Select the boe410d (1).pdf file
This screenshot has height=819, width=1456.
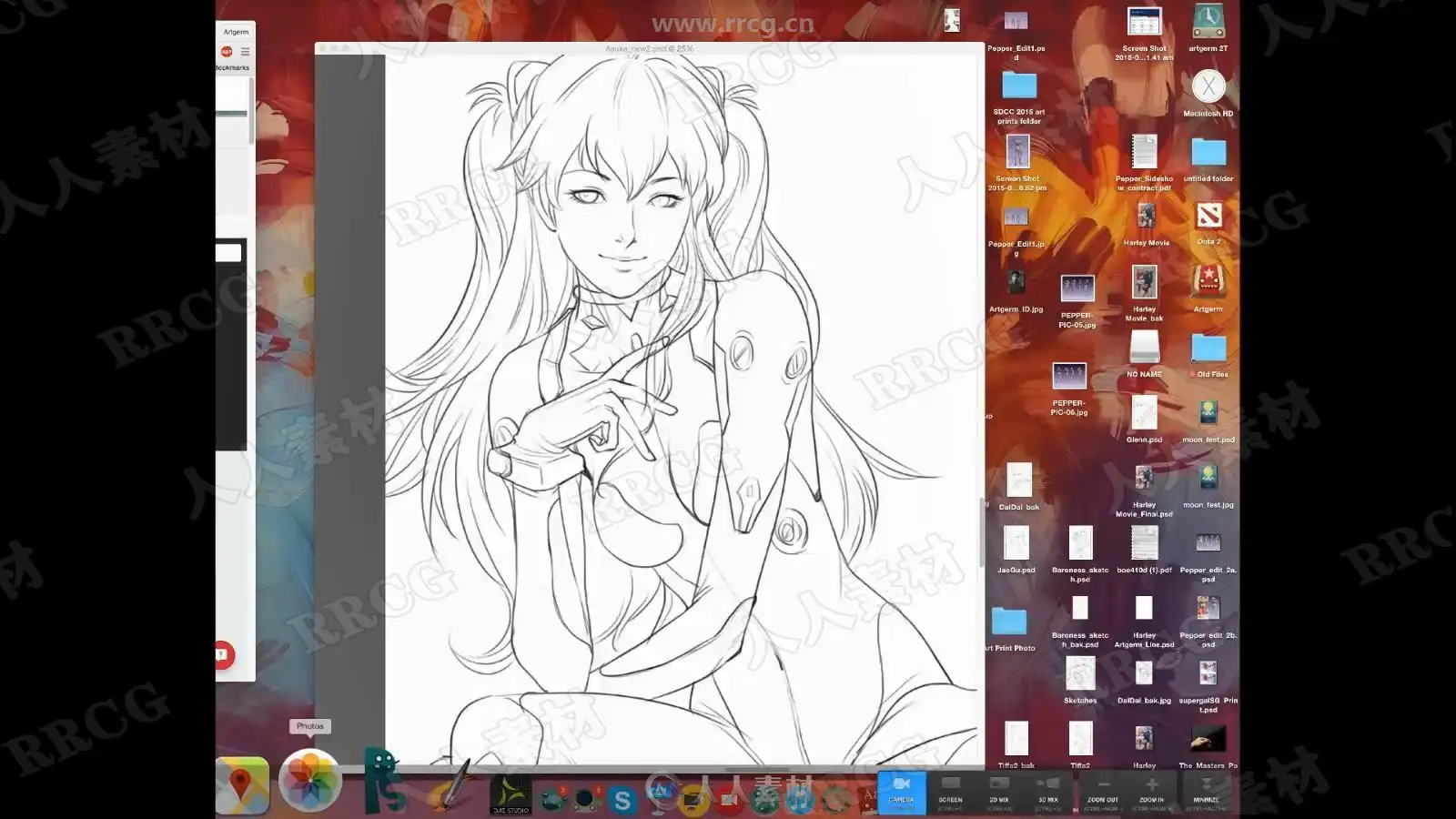tap(1144, 543)
